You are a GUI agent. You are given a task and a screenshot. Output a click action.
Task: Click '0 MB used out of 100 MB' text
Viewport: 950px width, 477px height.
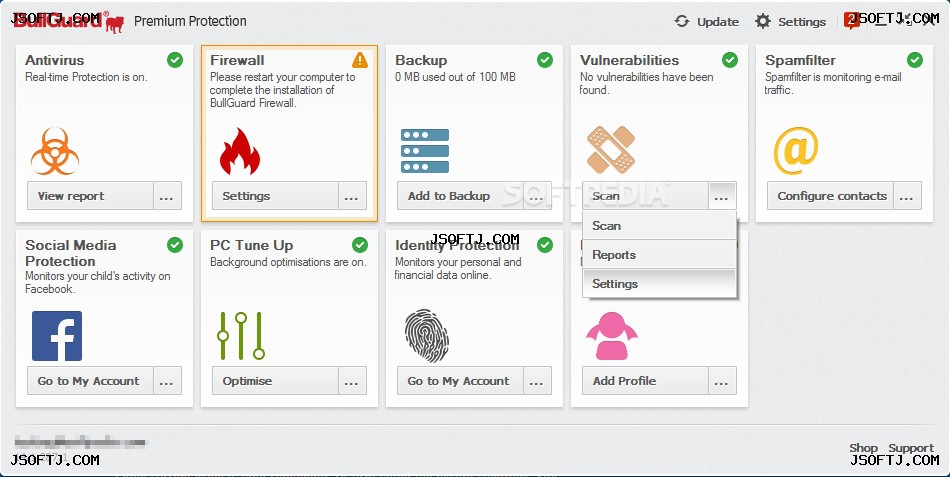[456, 77]
